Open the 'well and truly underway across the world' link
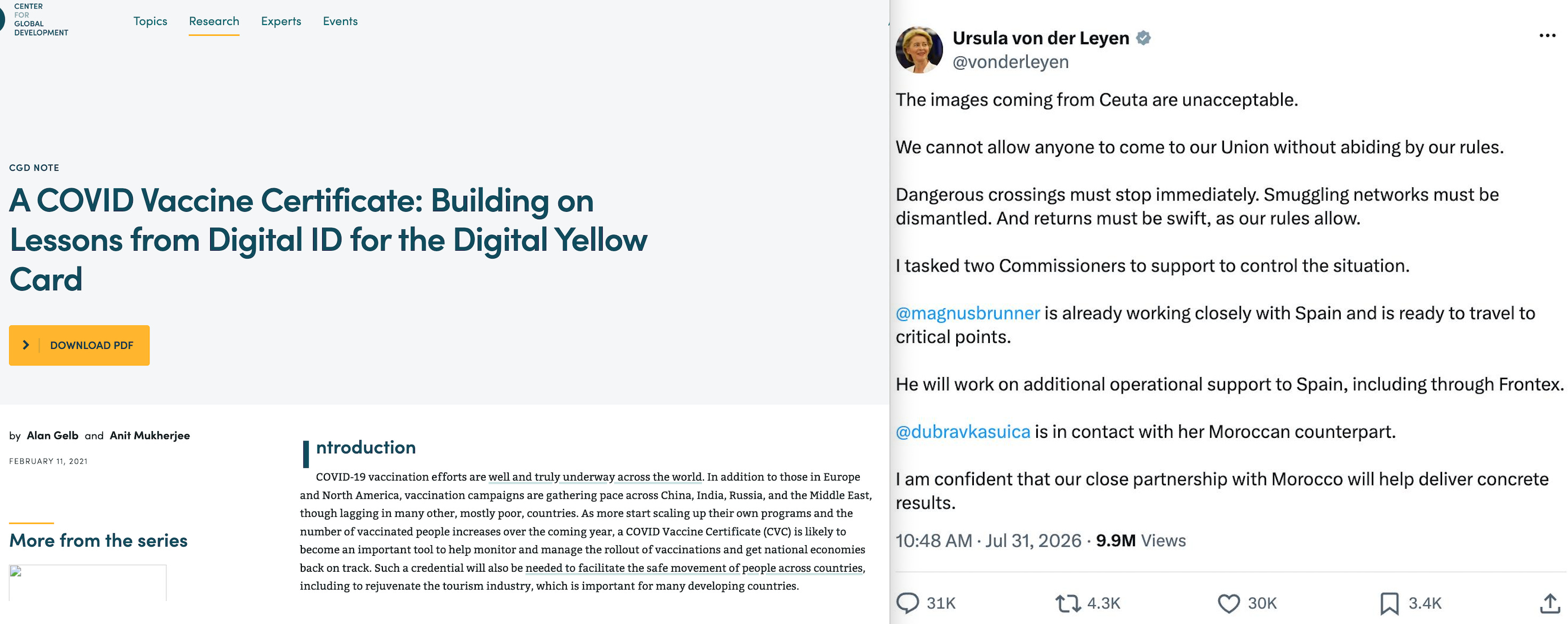This screenshot has width=1568, height=624. pyautogui.click(x=595, y=477)
